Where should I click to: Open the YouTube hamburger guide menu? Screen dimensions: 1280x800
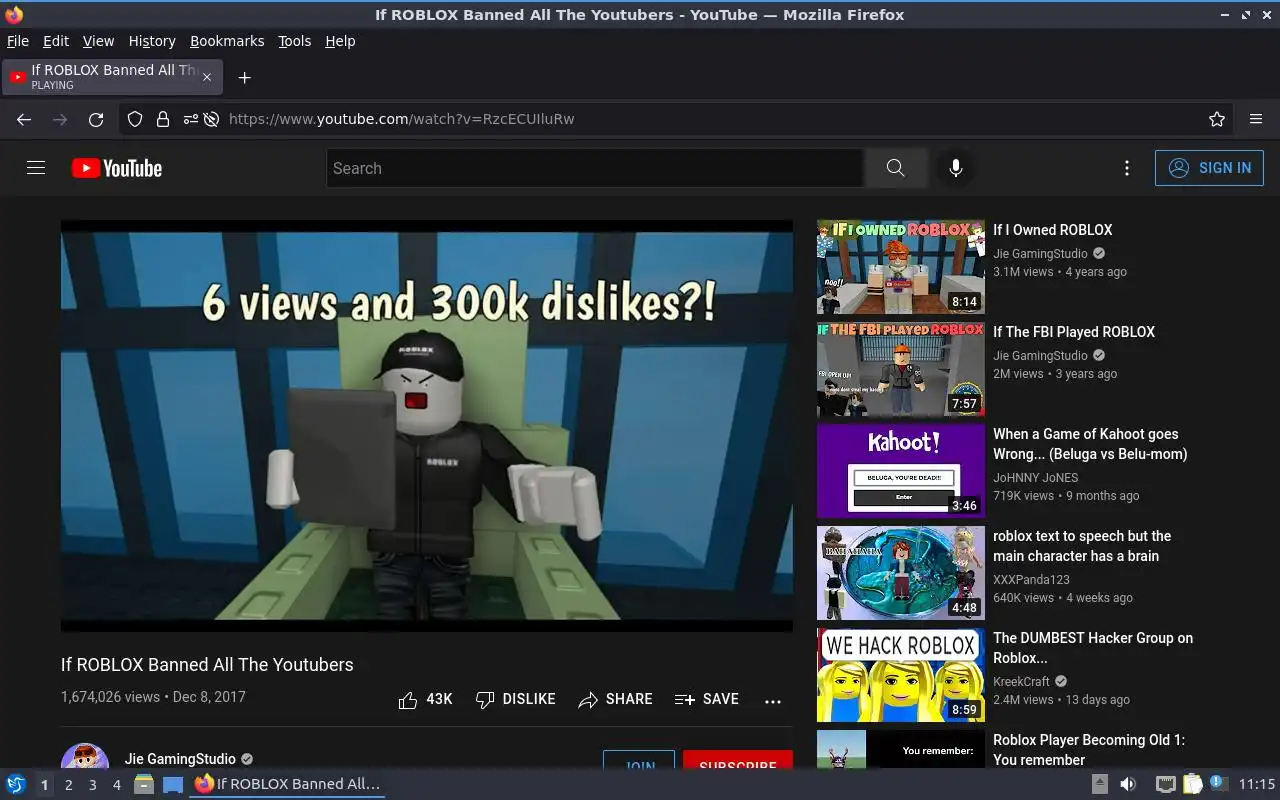[x=36, y=168]
